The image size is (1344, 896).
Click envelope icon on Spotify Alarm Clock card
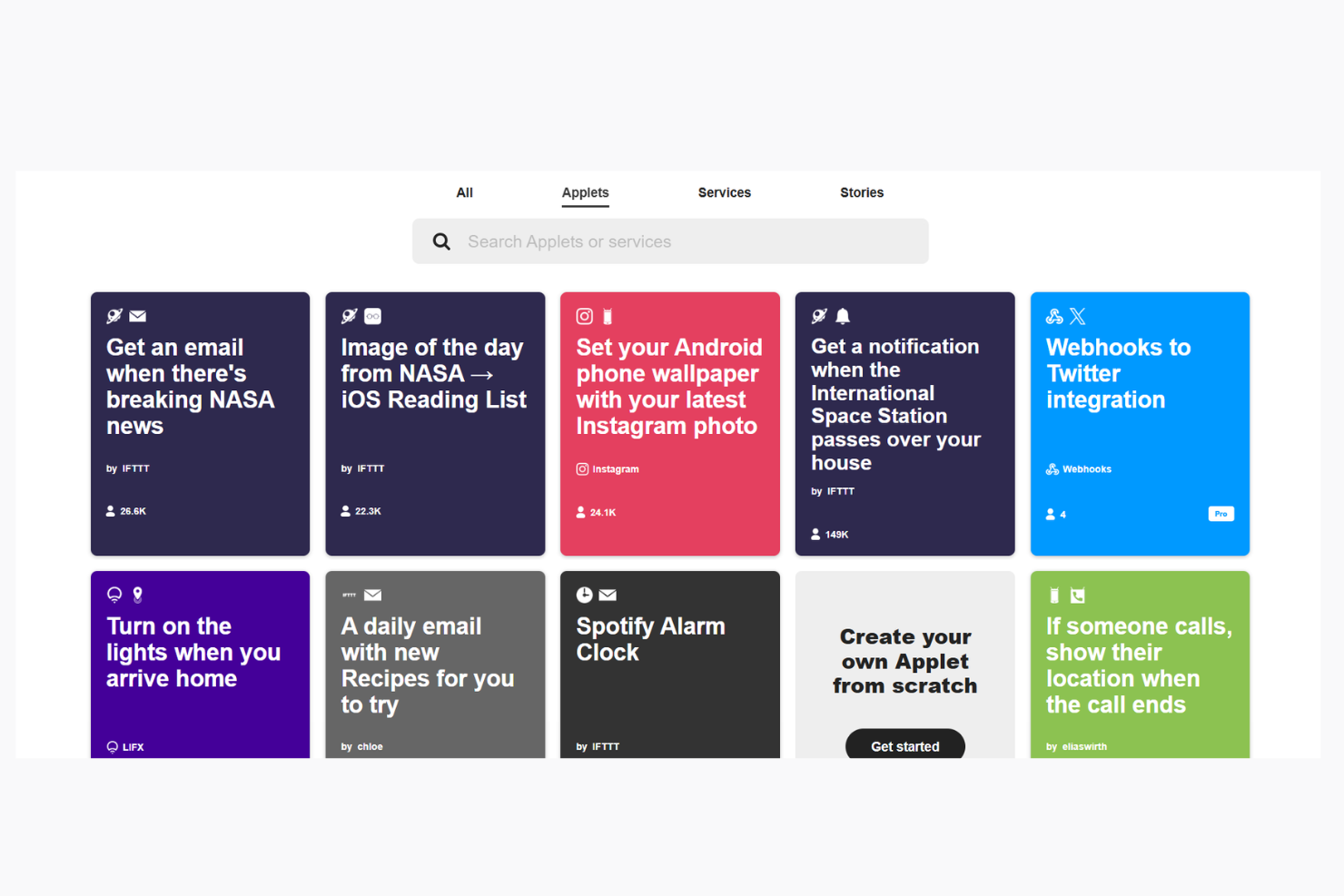pyautogui.click(x=608, y=595)
